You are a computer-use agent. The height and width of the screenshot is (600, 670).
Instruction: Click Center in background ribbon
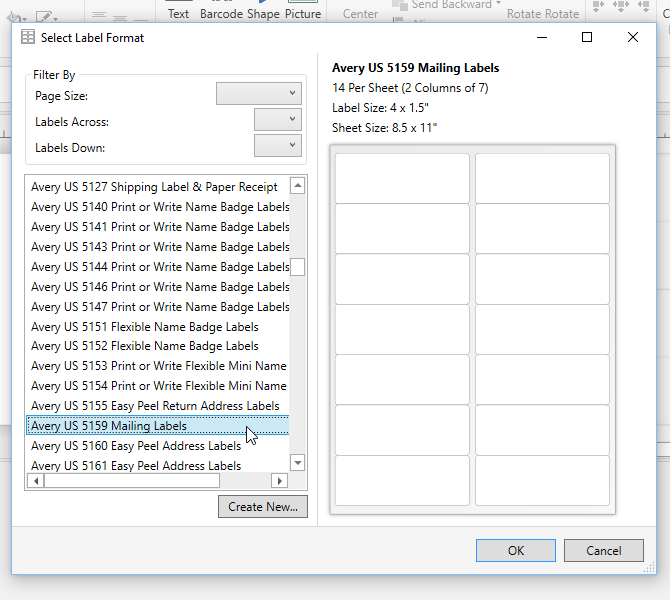(360, 14)
